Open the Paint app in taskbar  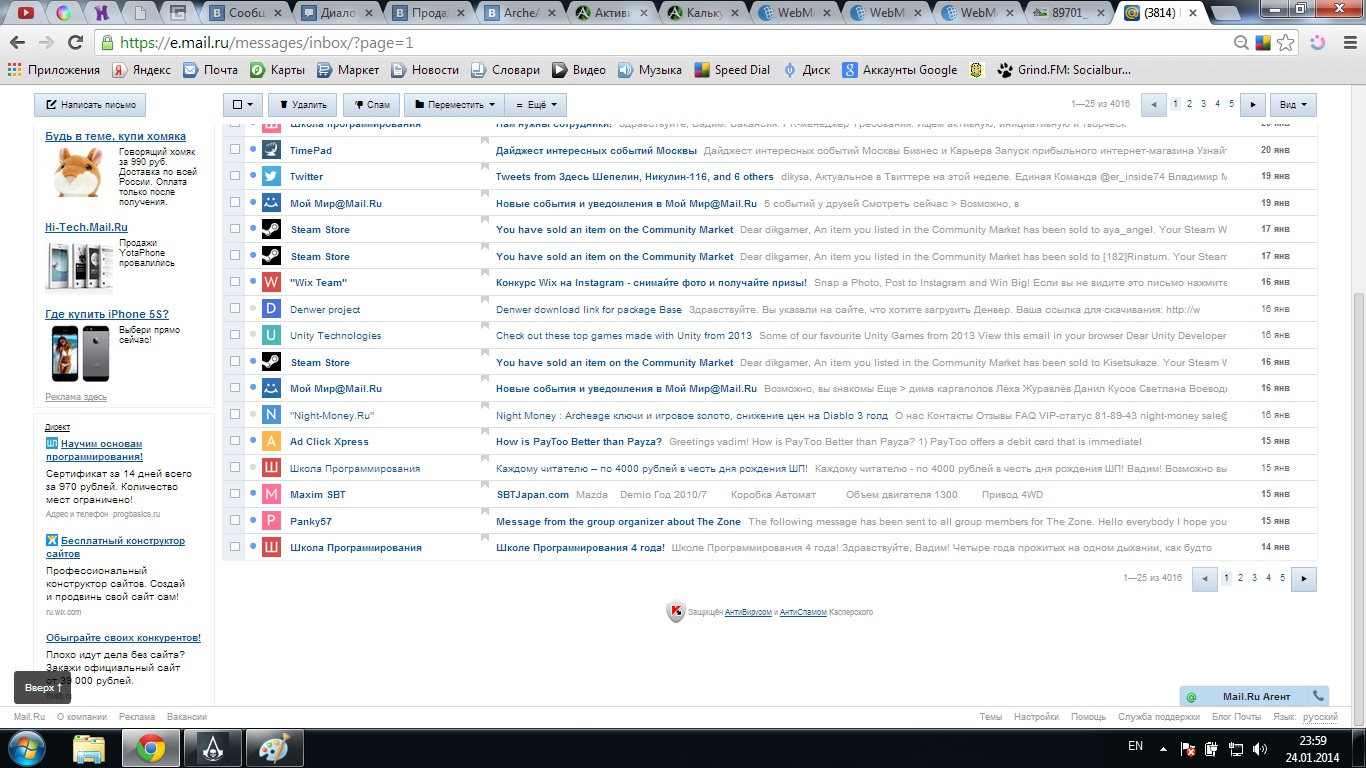tap(273, 748)
